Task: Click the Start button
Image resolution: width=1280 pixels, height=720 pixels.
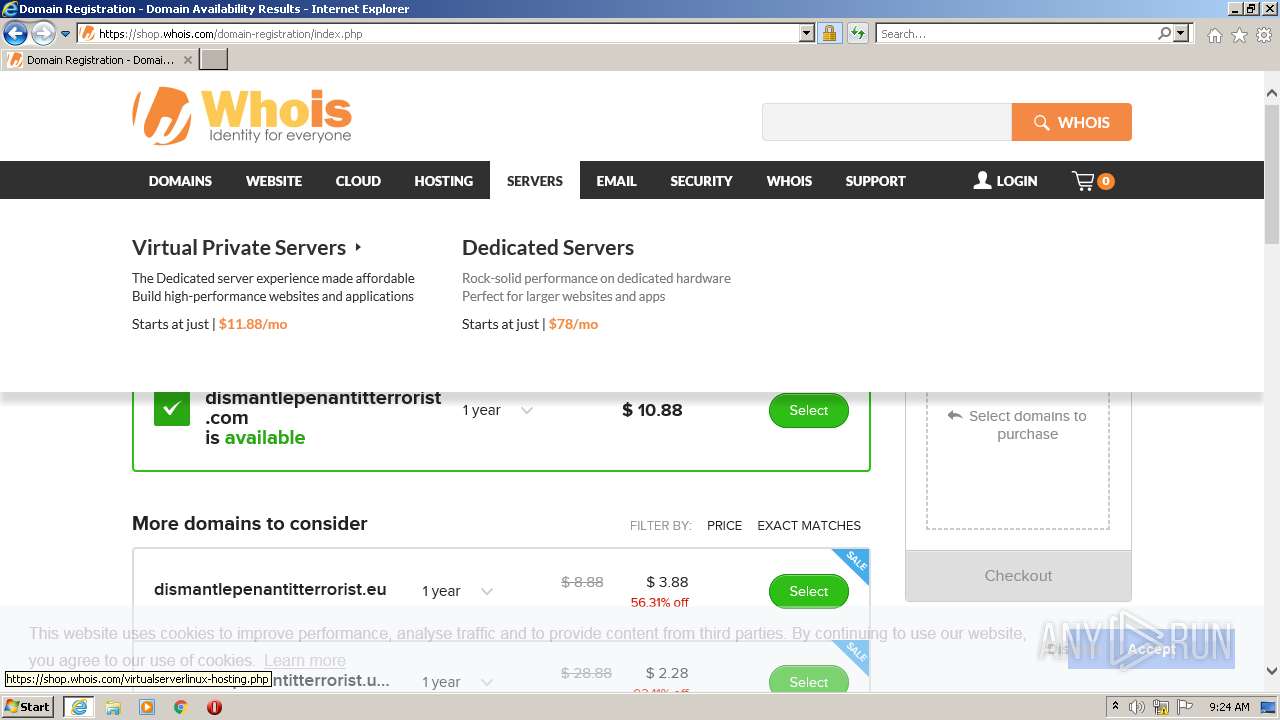Action: click(28, 706)
